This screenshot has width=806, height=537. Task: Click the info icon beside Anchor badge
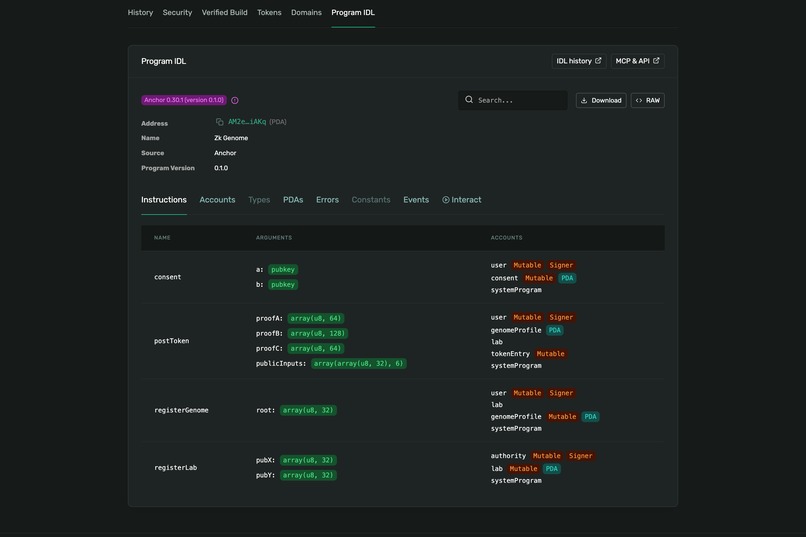[x=235, y=100]
